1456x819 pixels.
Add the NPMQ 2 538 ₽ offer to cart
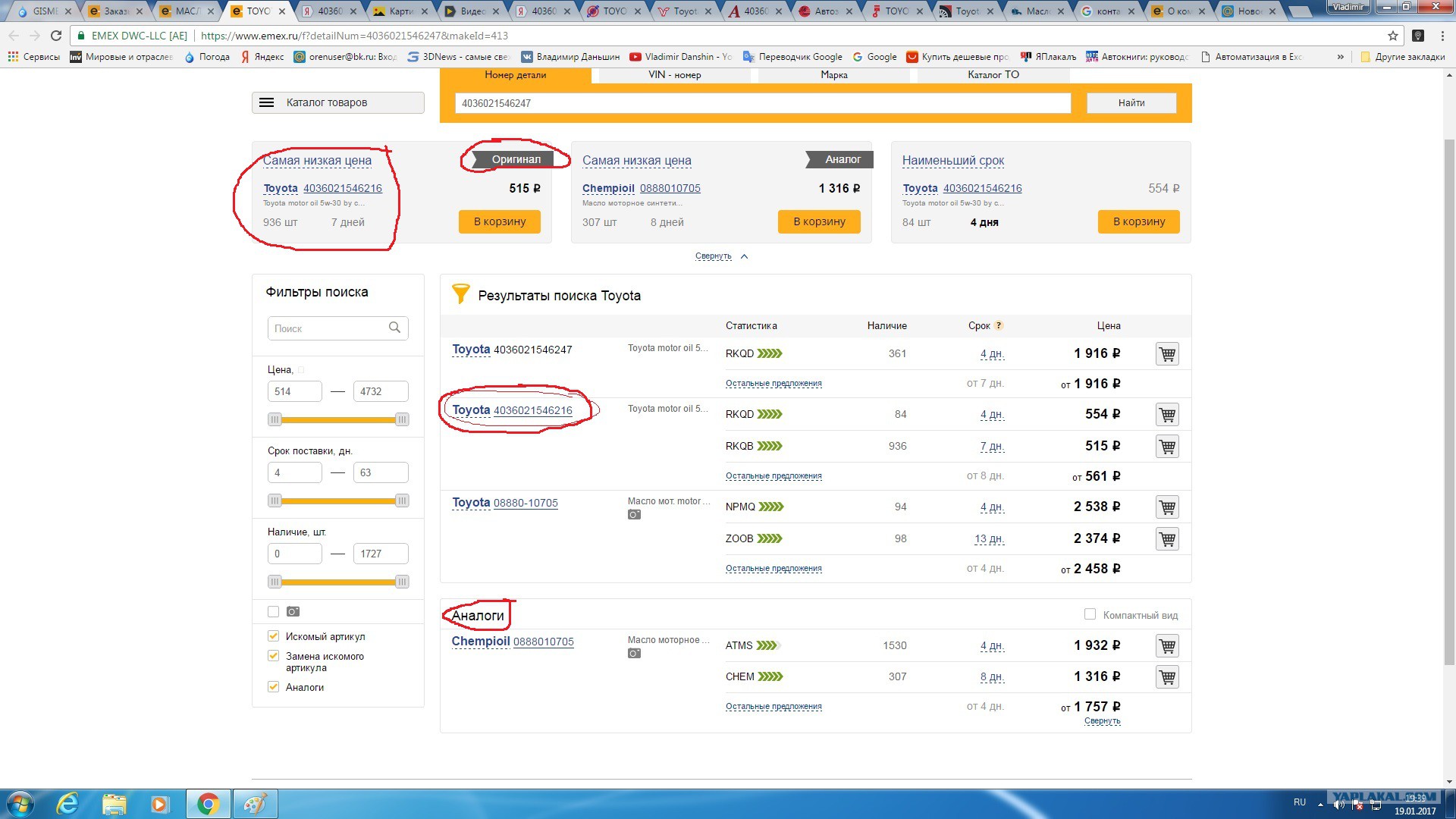(1167, 507)
